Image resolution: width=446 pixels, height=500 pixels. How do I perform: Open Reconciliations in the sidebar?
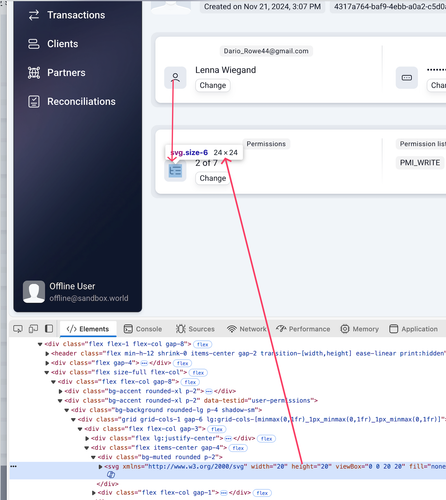point(72,102)
